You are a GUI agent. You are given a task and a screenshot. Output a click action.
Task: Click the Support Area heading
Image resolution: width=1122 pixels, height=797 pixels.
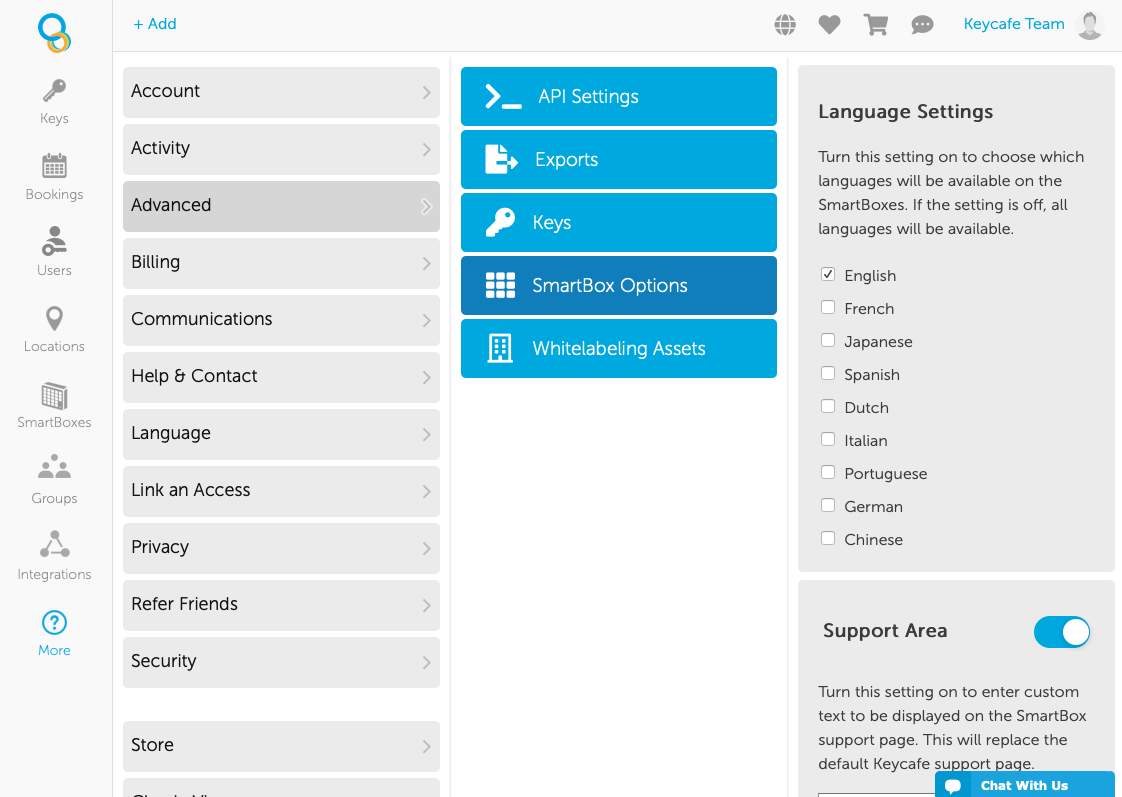click(x=885, y=631)
